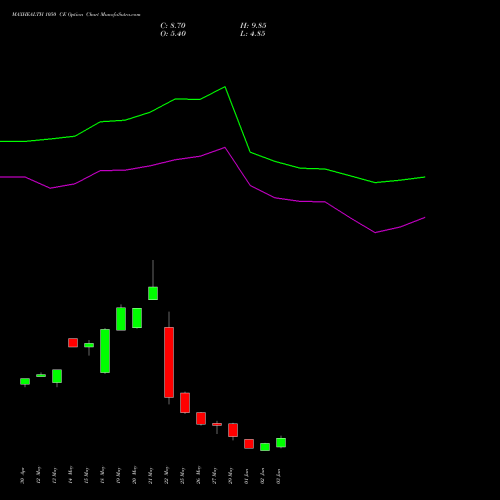The image size is (500, 500).
Task: Select the low value 'L: 4.85'
Action: point(253,34)
